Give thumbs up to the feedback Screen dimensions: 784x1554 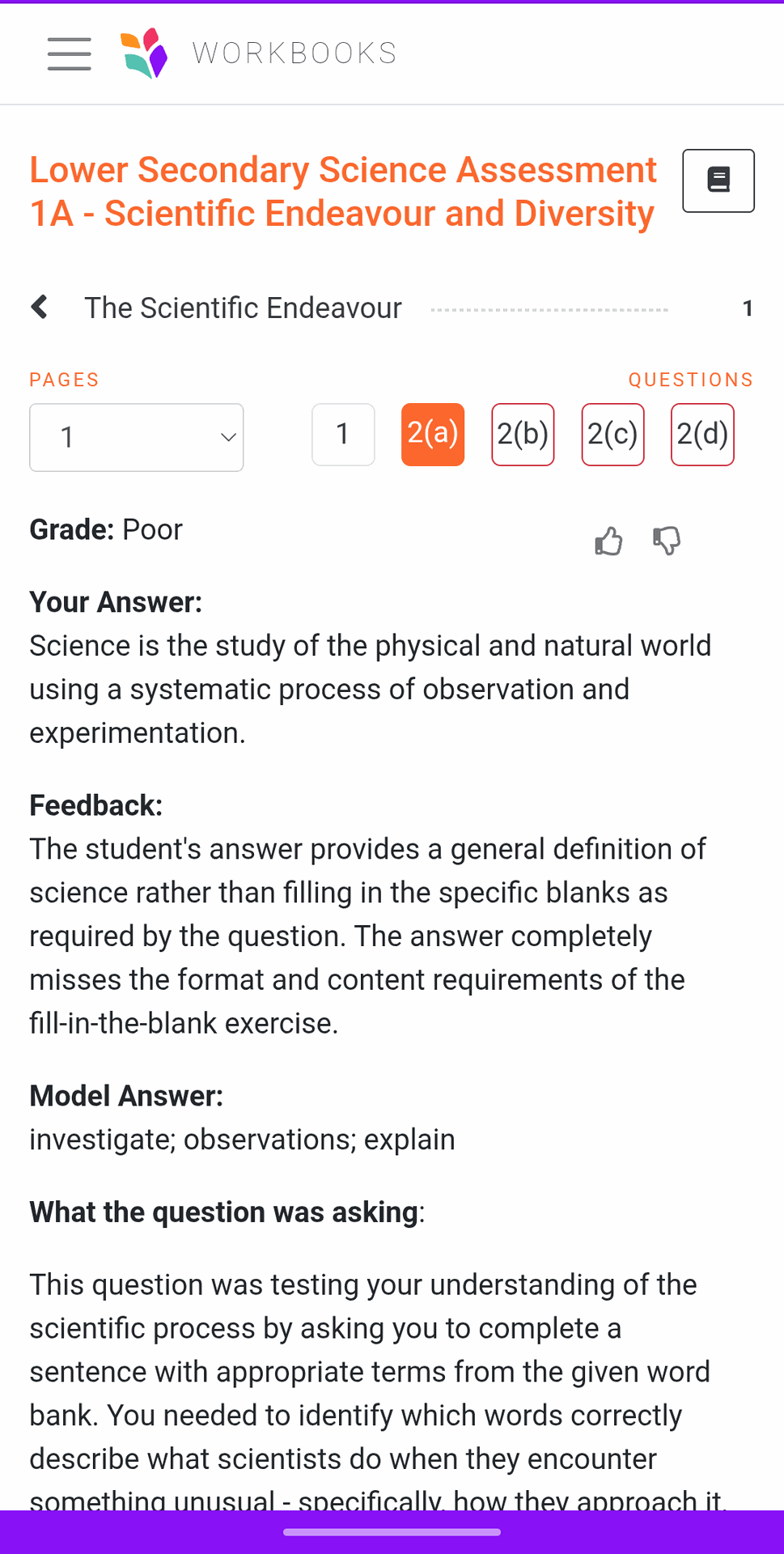click(608, 541)
